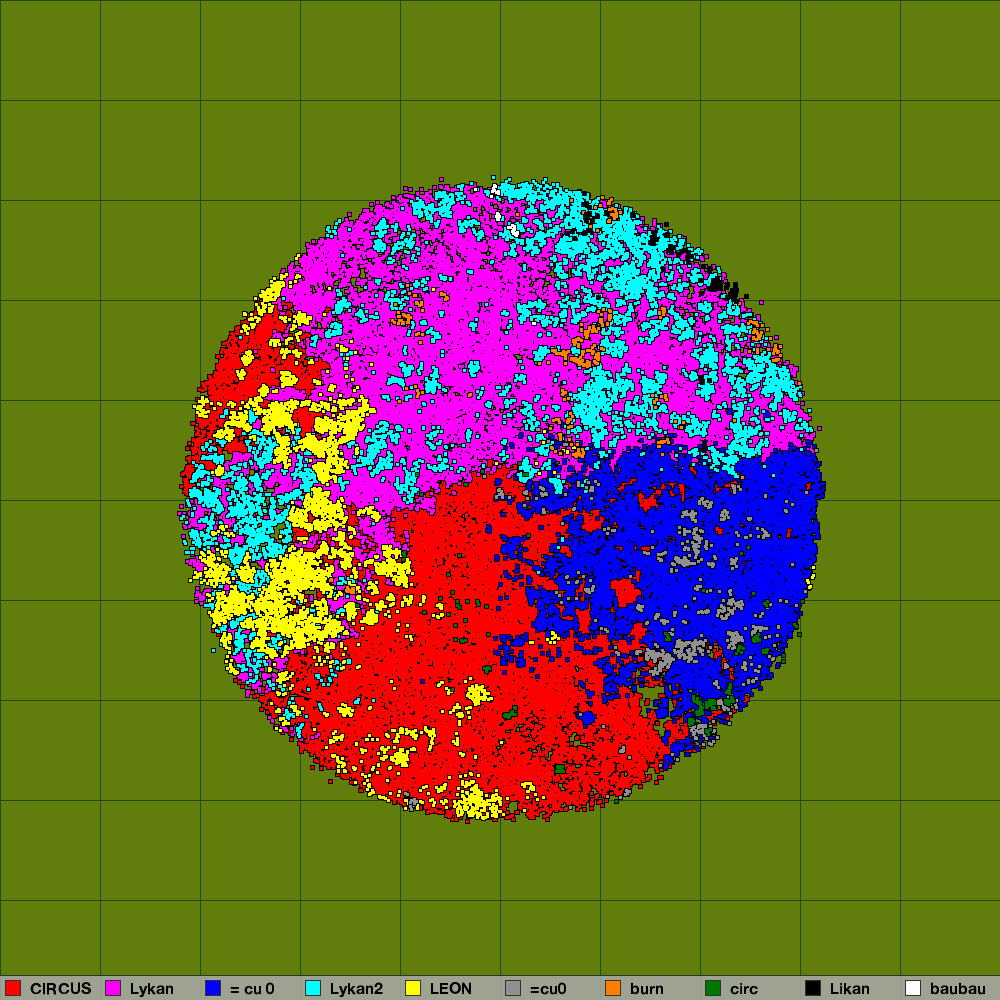The width and height of the screenshot is (1000, 1000).
Task: Click the white baubau legend swatch
Action: (x=913, y=988)
